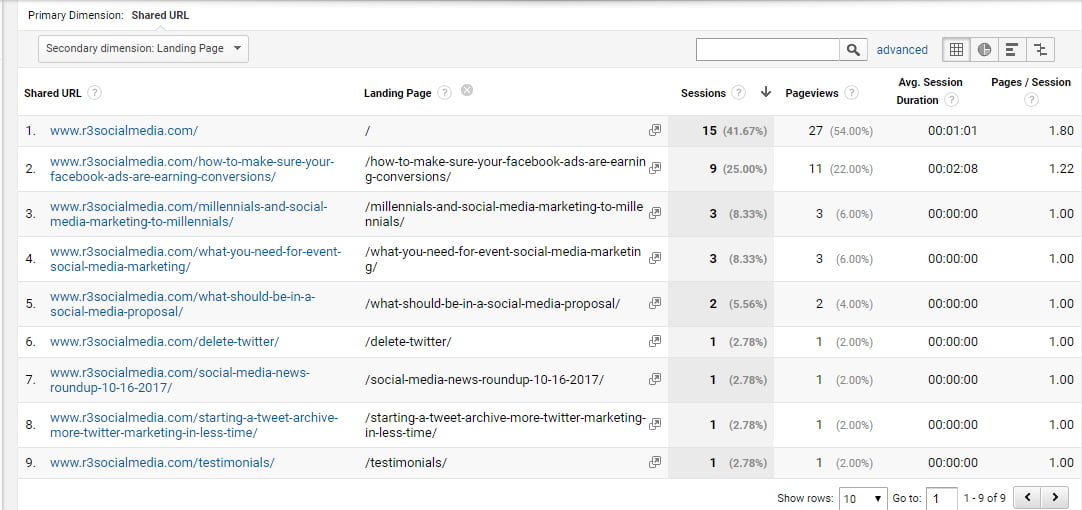Go to previous page of results

1027,498
